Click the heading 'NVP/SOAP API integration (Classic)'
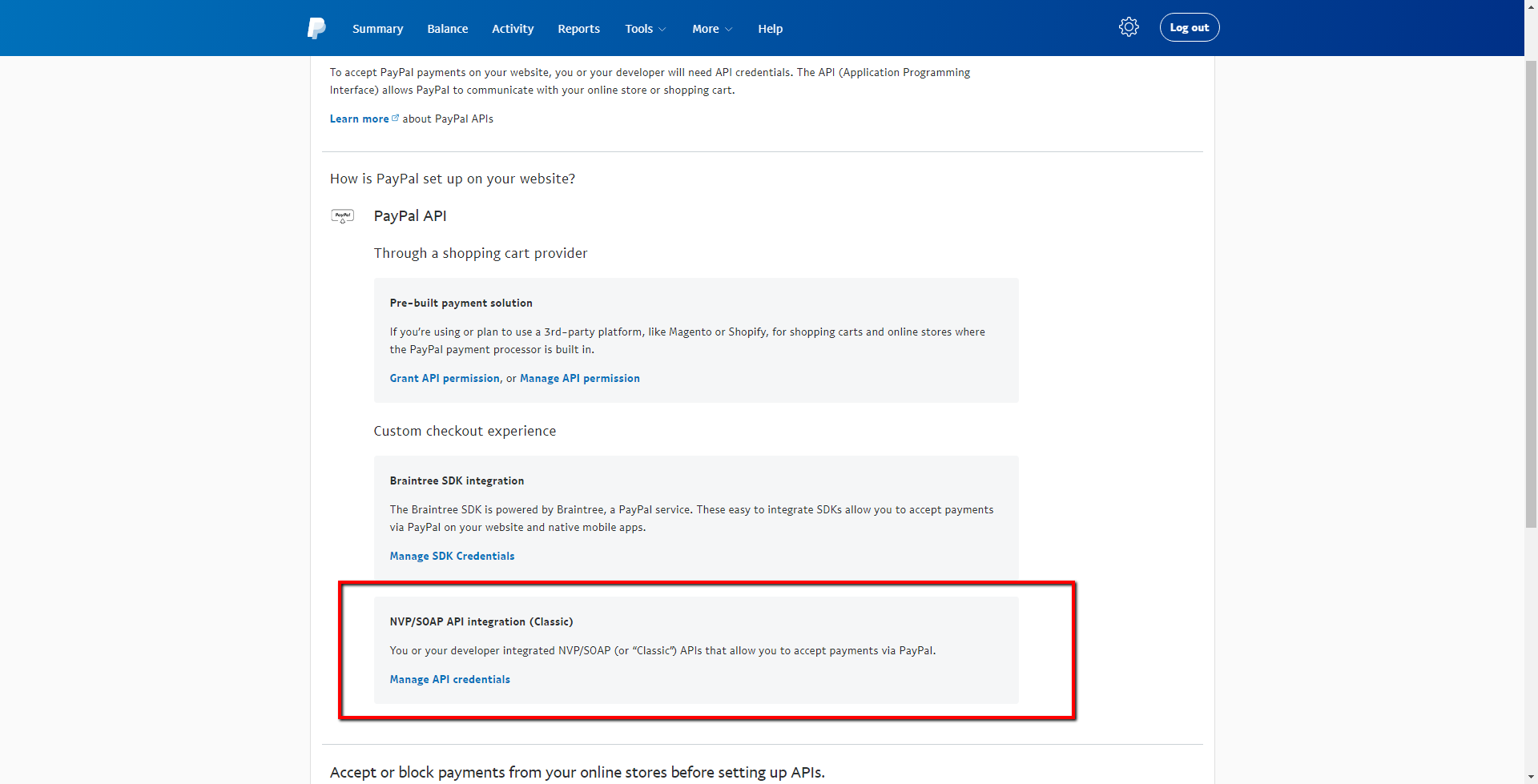Viewport: 1538px width, 784px height. point(481,621)
